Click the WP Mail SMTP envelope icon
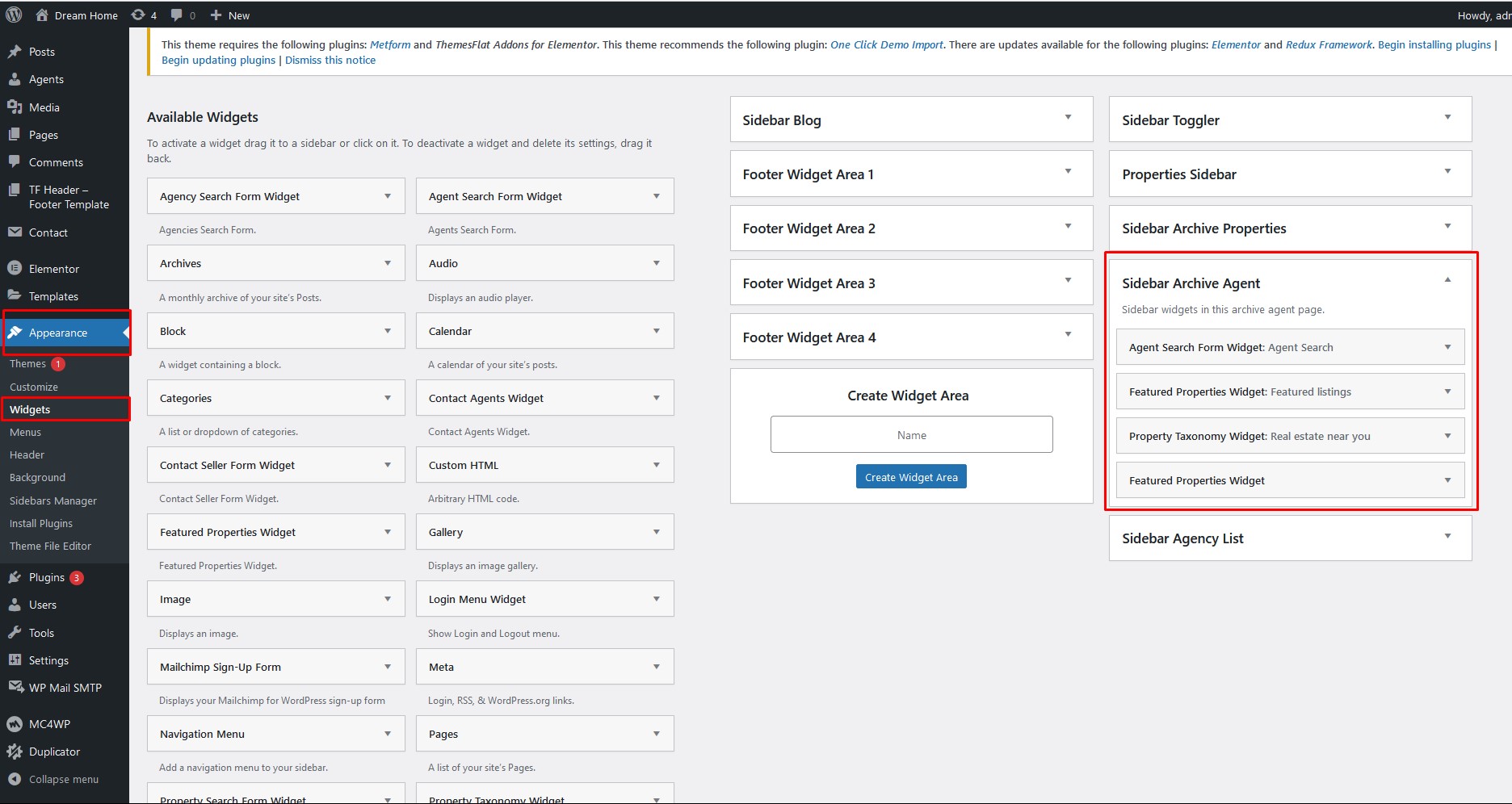The height and width of the screenshot is (804, 1512). pyautogui.click(x=15, y=688)
